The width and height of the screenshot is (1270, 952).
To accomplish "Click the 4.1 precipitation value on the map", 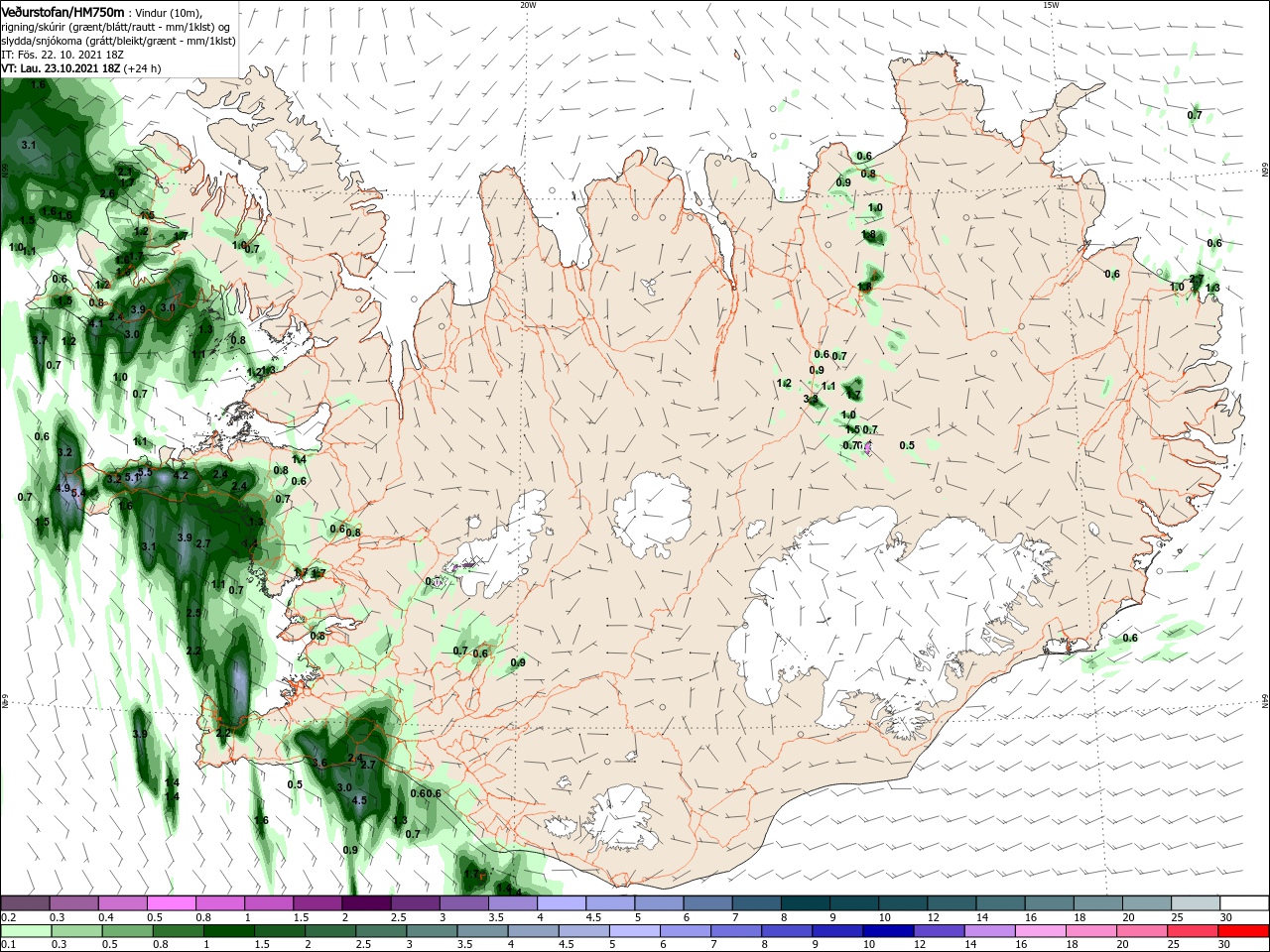I will 95,323.
